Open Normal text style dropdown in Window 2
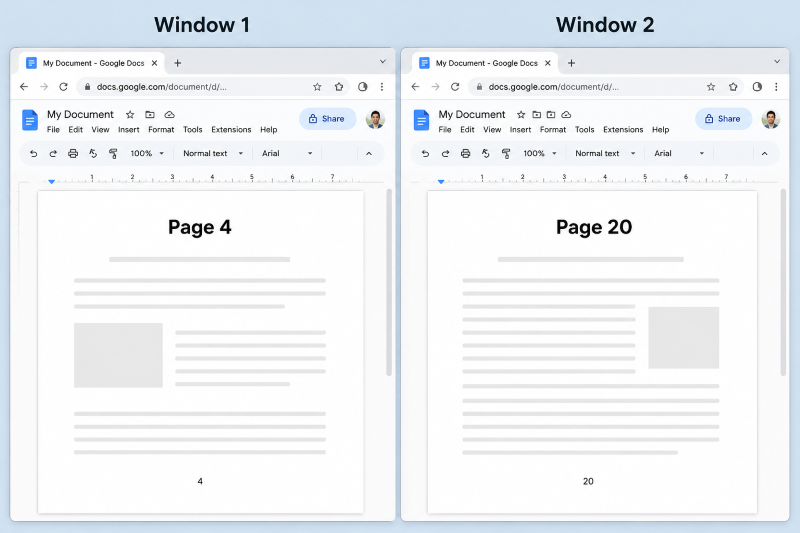Image resolution: width=800 pixels, height=533 pixels. coord(606,154)
